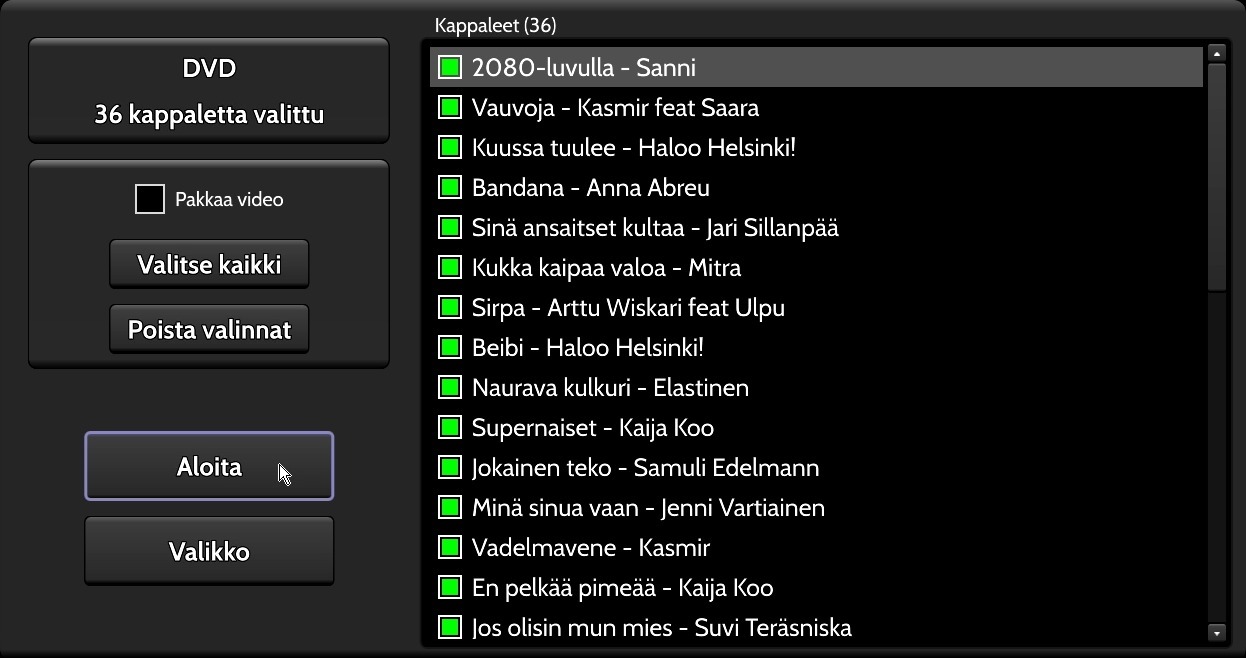Click the scrollbar up arrow
Image resolution: width=1246 pixels, height=658 pixels.
(1217, 53)
